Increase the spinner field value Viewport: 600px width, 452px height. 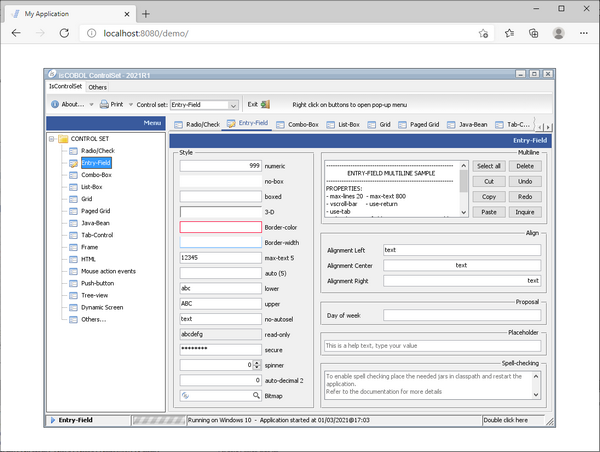(x=257, y=363)
